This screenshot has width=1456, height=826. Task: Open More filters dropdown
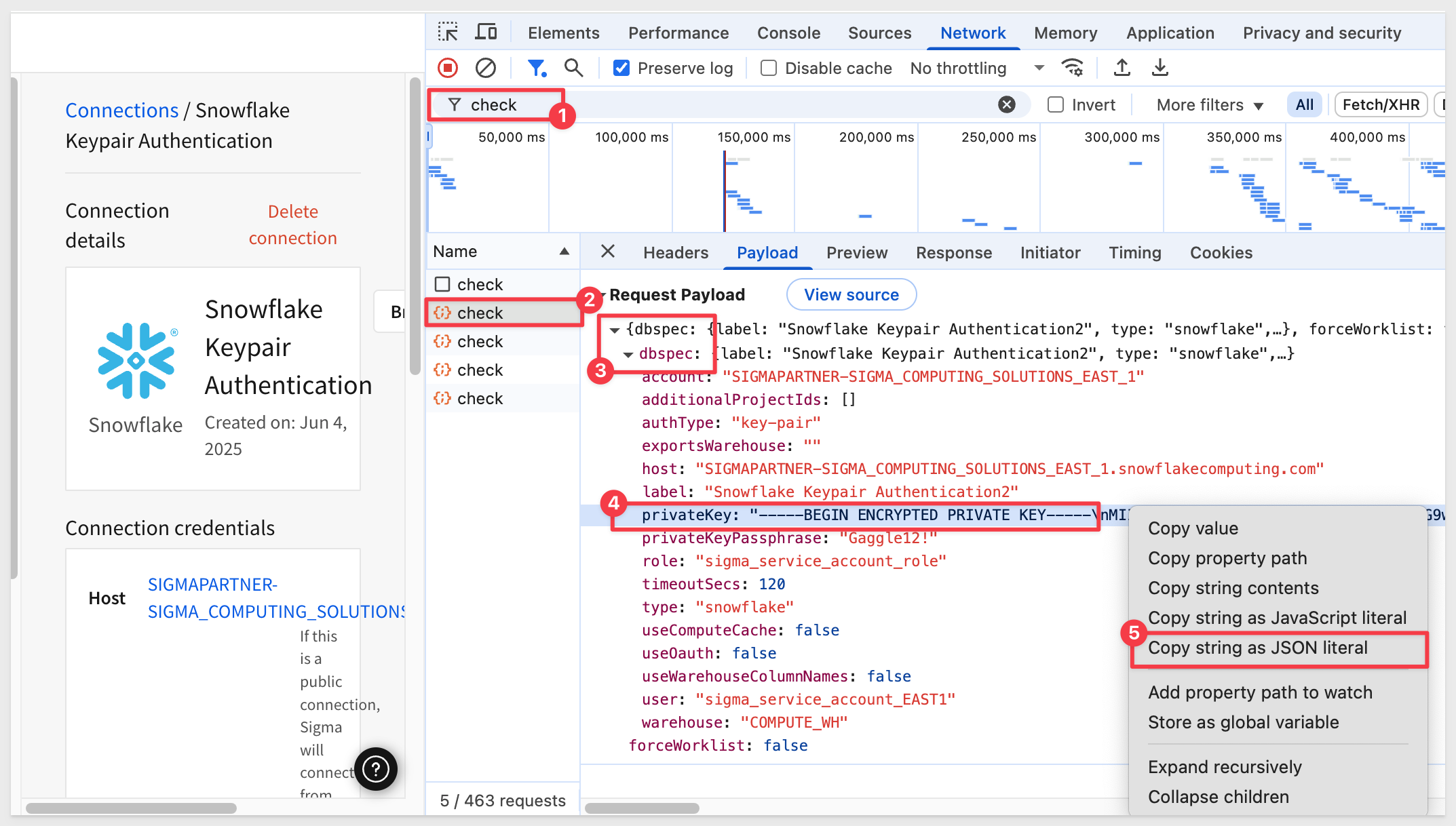[x=1210, y=104]
